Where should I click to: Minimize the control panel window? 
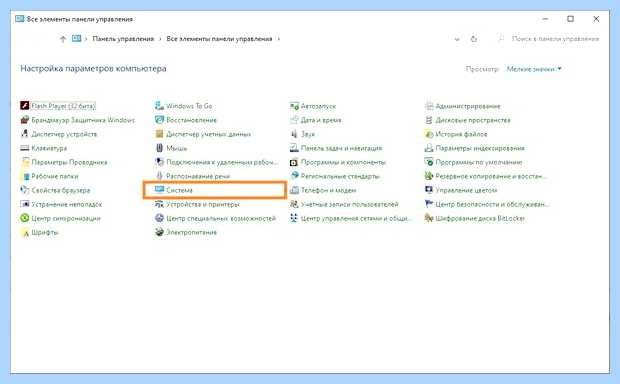[545, 19]
